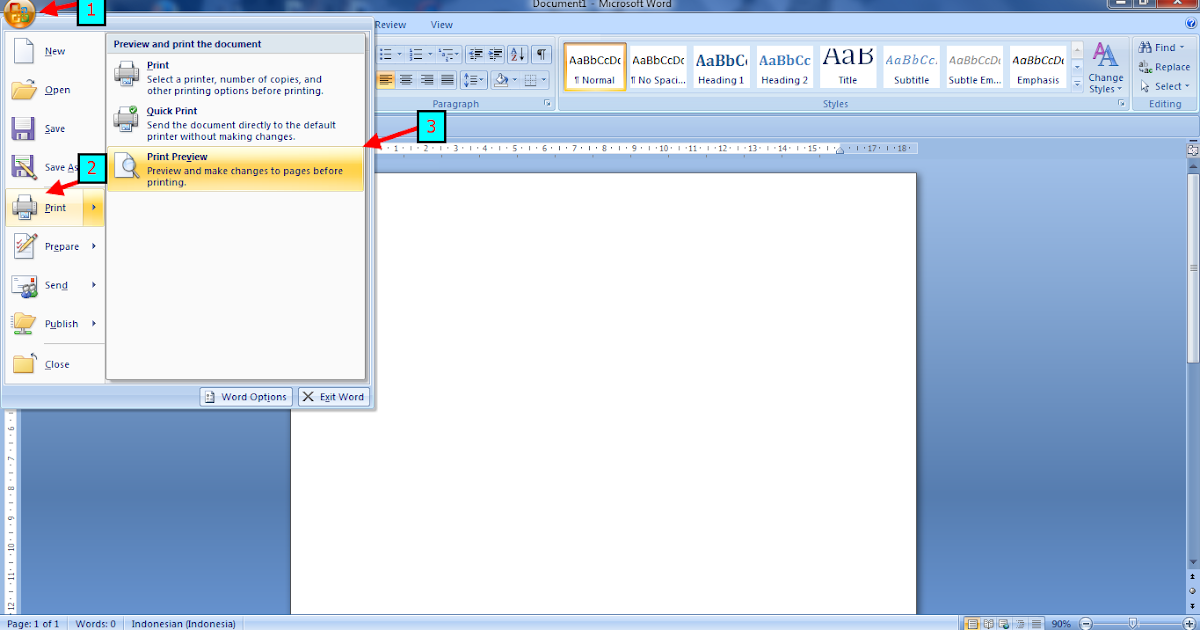Click the Borders icon
Screen dimensions: 1200x630
tap(531, 80)
